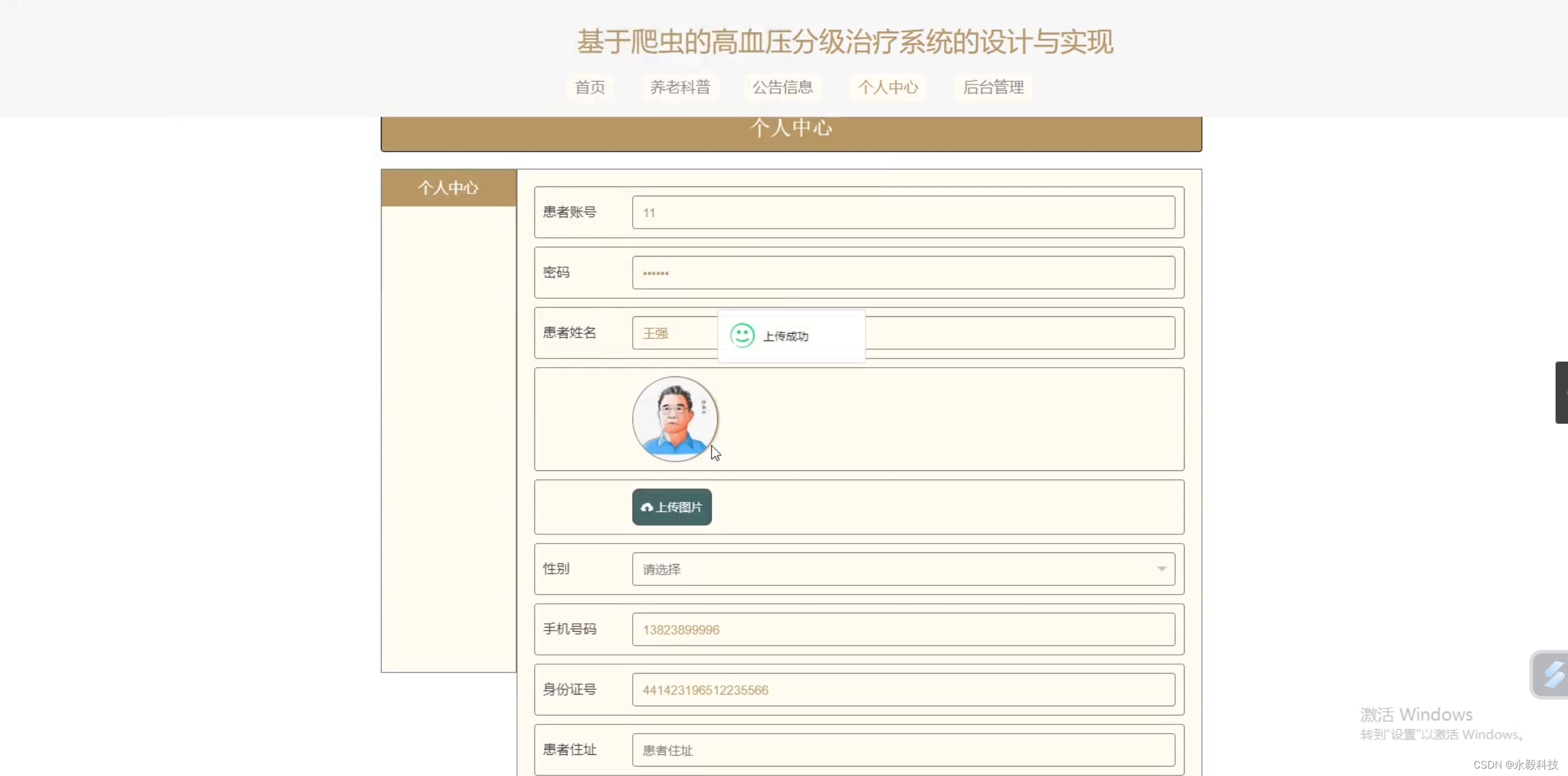Click the floating bird assistant icon
This screenshot has height=776, width=1568.
(1551, 674)
